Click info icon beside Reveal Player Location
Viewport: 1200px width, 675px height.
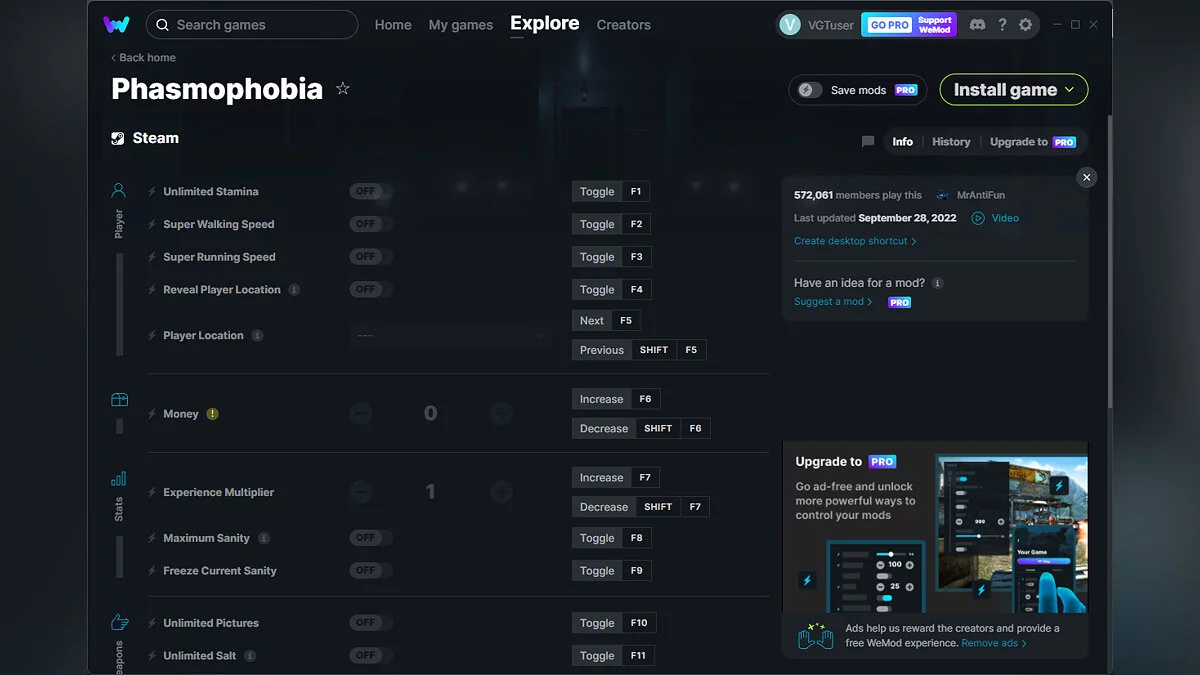[x=294, y=290]
